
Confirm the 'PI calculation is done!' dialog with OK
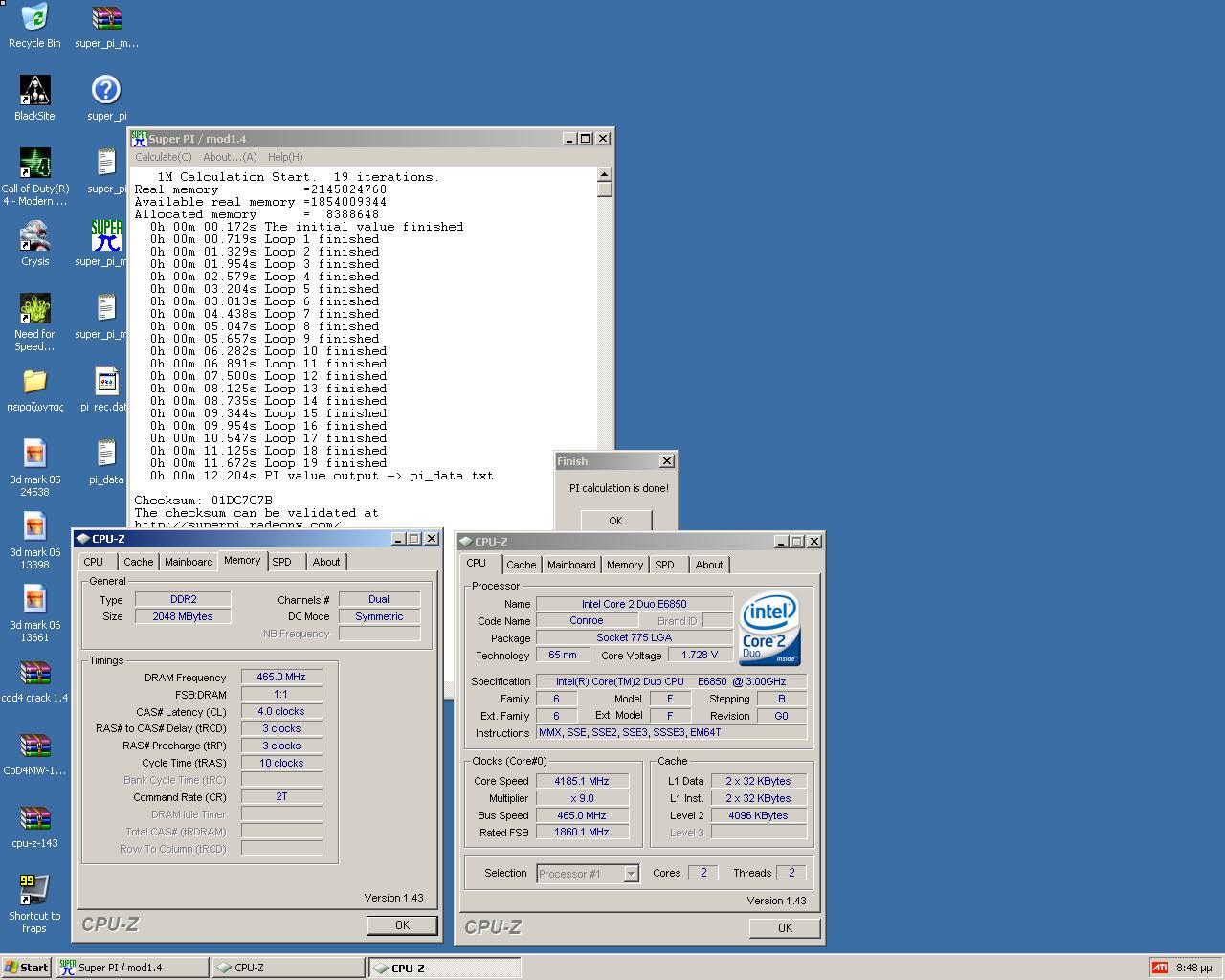click(615, 521)
